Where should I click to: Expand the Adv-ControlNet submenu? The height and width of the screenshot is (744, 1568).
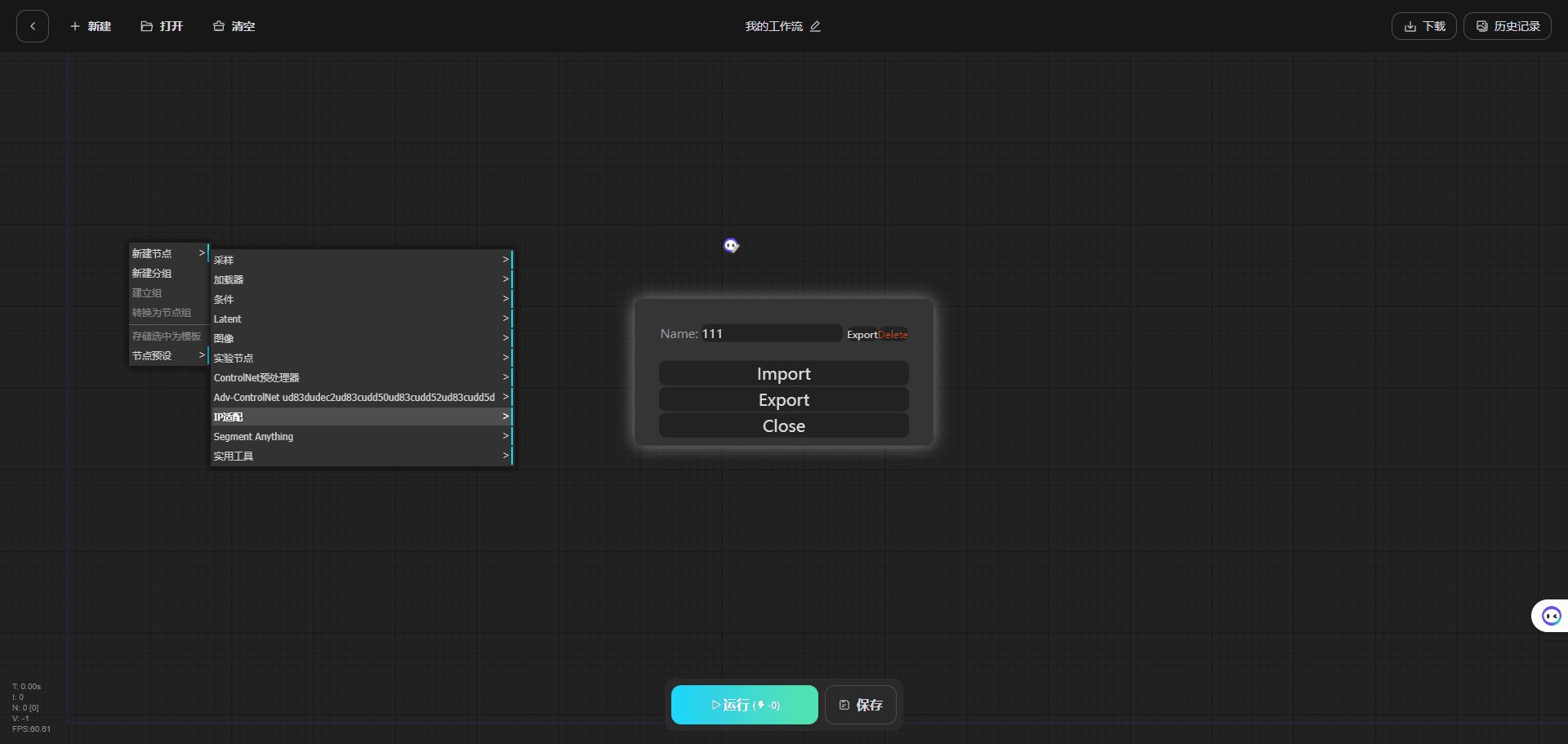(362, 397)
